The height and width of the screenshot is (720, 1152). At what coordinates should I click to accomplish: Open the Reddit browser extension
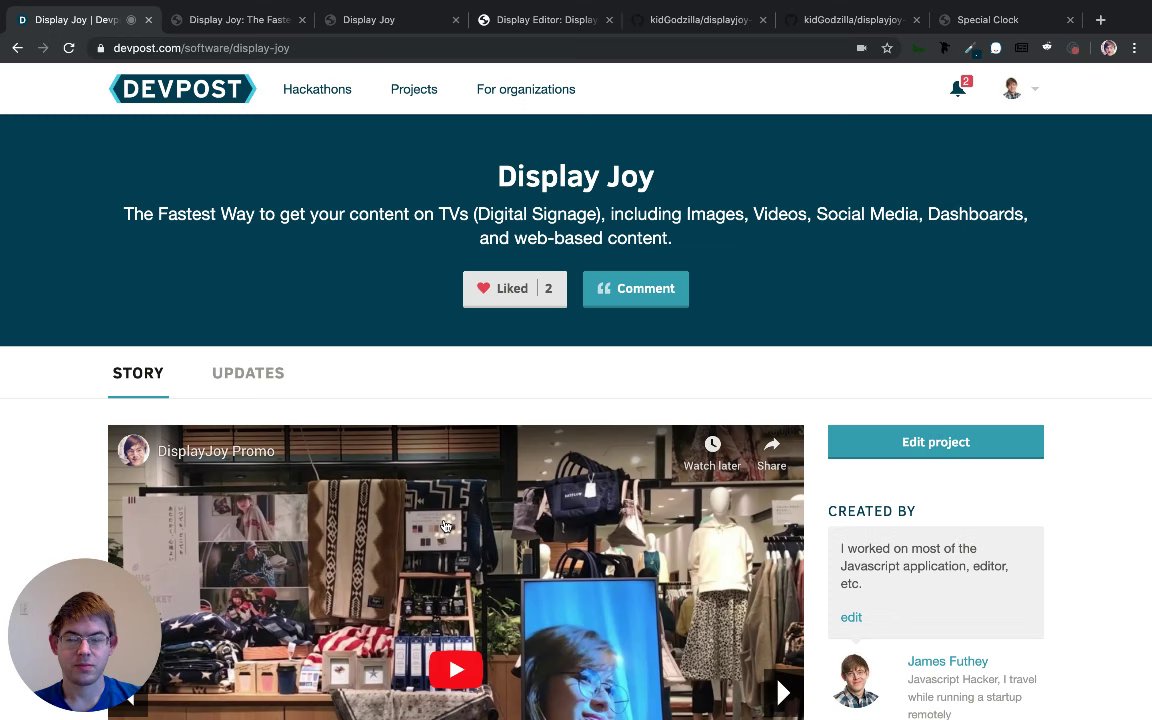pyautogui.click(x=1047, y=48)
